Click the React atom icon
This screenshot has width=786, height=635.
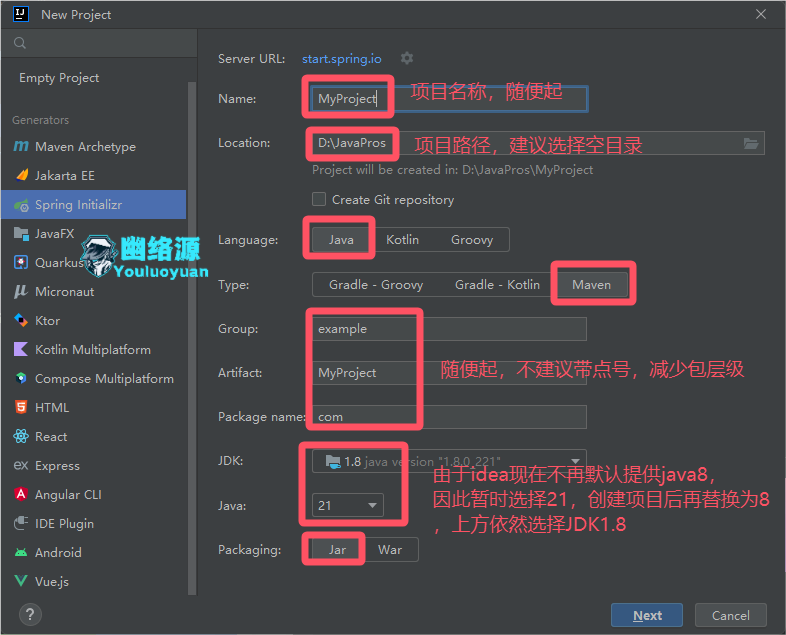21,437
